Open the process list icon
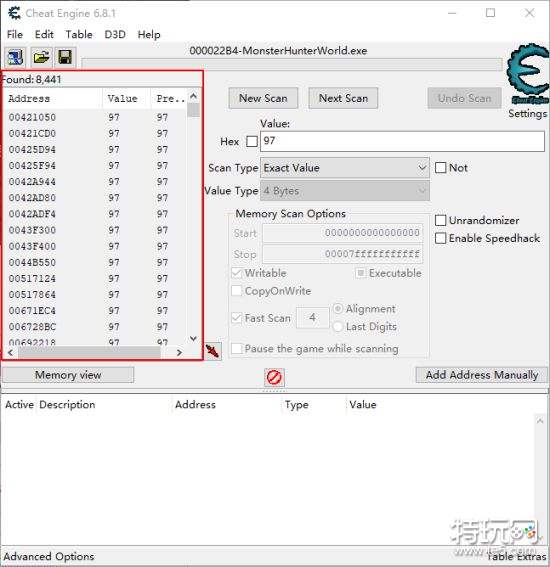The height and width of the screenshot is (567, 550). [x=15, y=57]
